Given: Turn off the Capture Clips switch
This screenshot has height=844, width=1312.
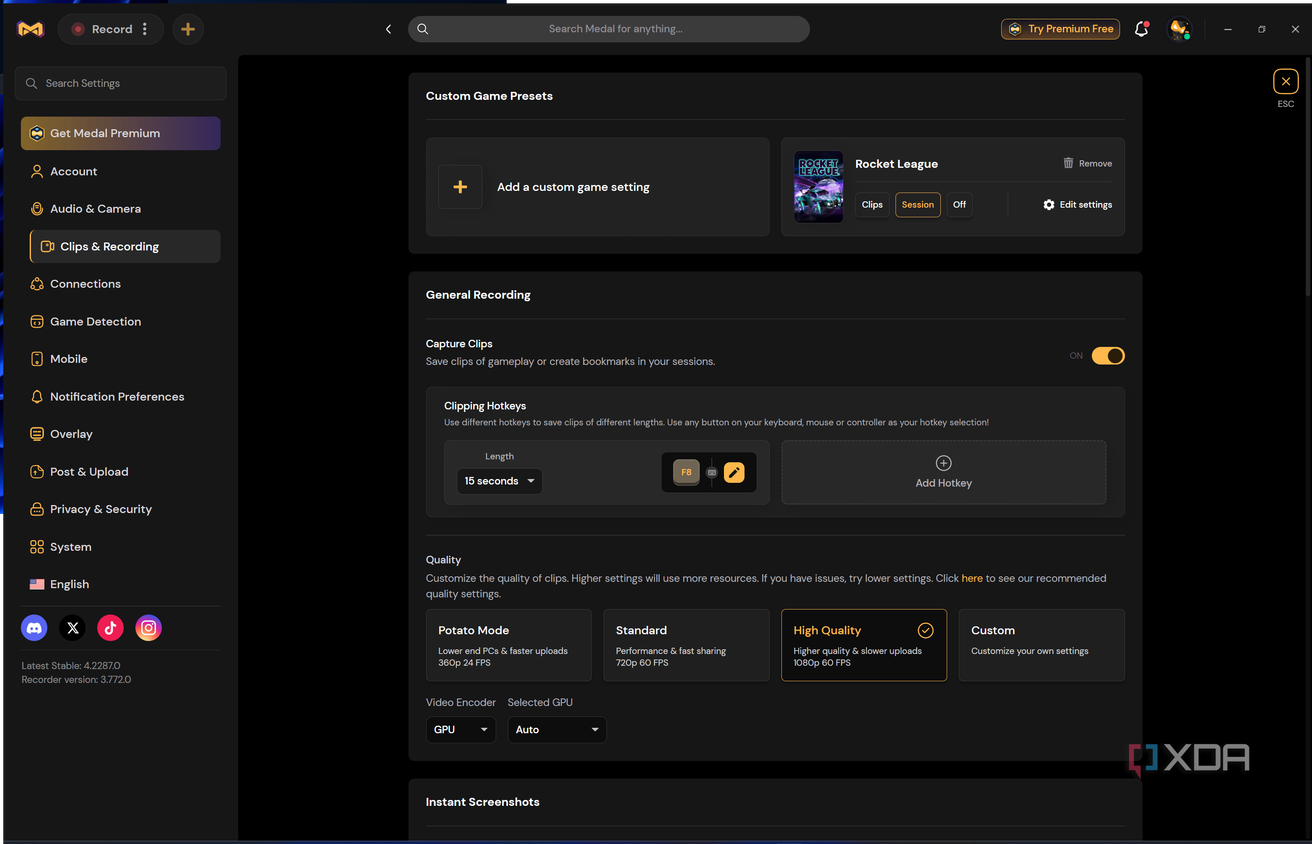Looking at the screenshot, I should click(x=1108, y=356).
